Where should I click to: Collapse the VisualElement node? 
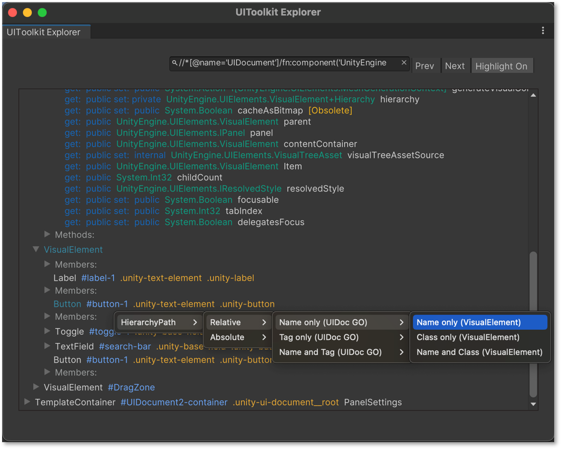pos(36,249)
